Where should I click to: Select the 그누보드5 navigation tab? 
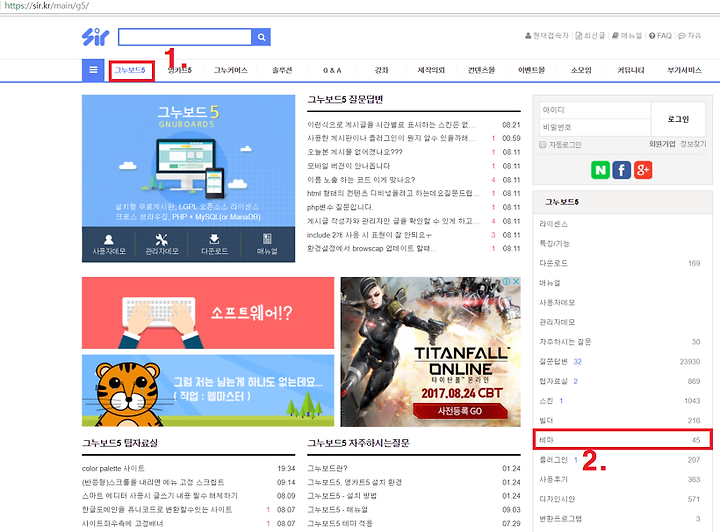(130, 70)
